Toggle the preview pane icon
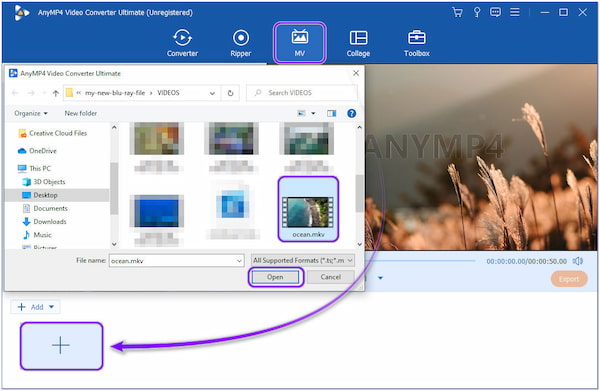Viewport: 600px width, 391px height. 331,113
